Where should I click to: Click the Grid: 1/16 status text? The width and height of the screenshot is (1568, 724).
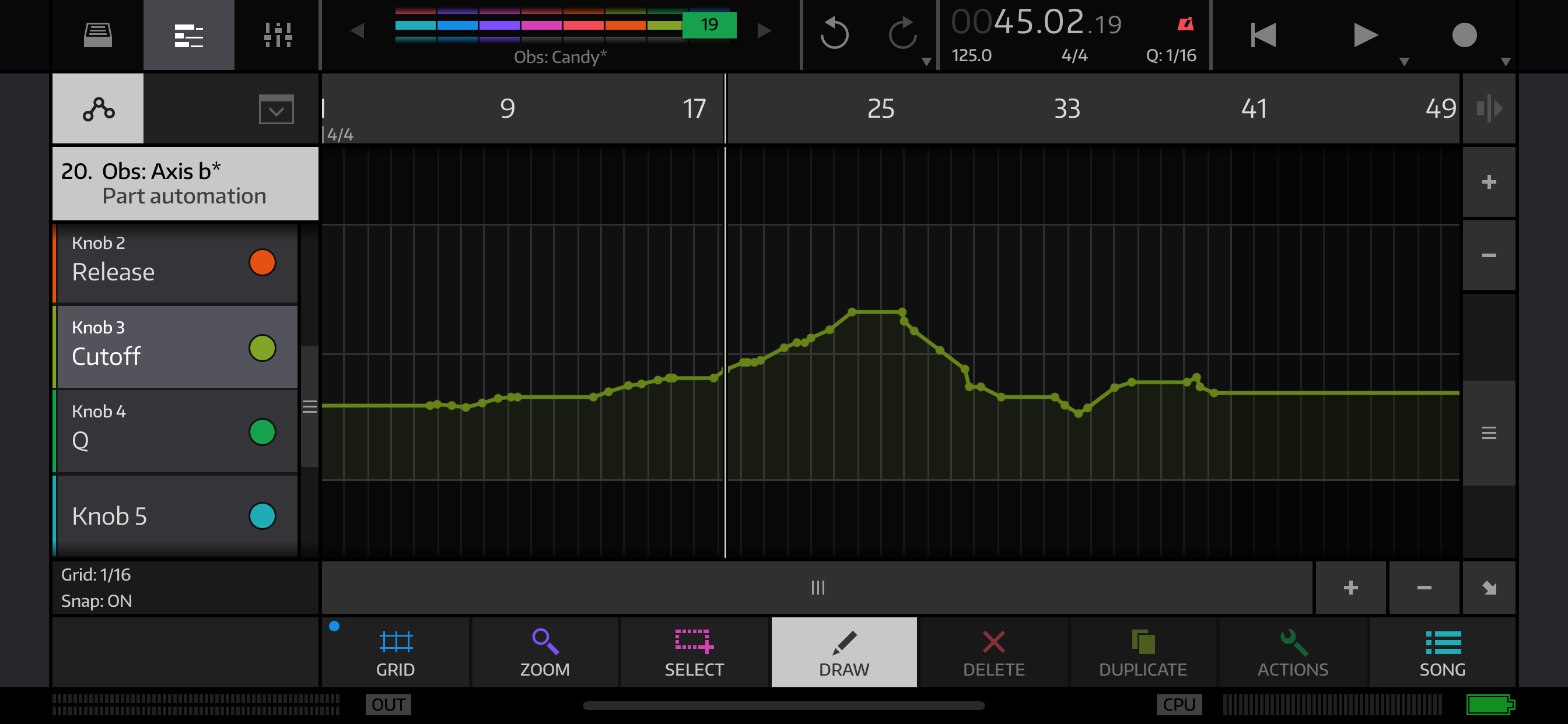click(x=96, y=574)
